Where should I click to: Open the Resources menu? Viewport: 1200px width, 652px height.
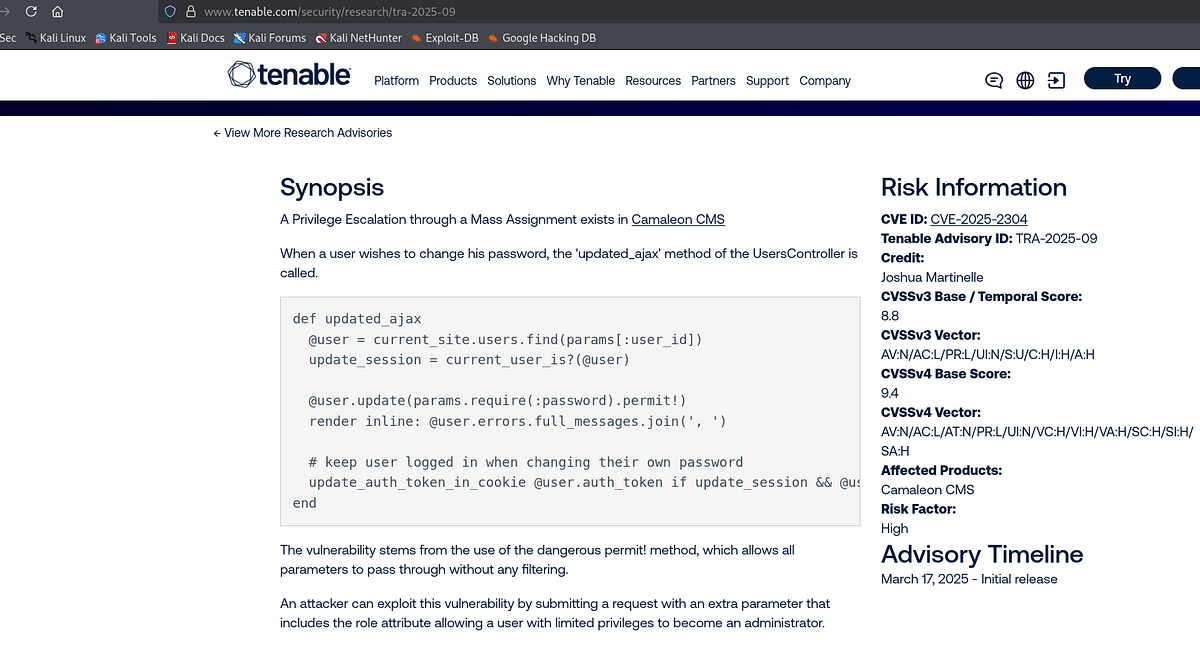(653, 81)
